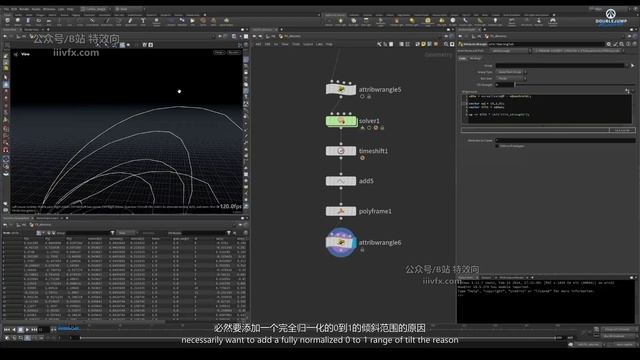The image size is (640, 360).
Task: Click the Point Light shelf tool
Action: click(x=341, y=21)
